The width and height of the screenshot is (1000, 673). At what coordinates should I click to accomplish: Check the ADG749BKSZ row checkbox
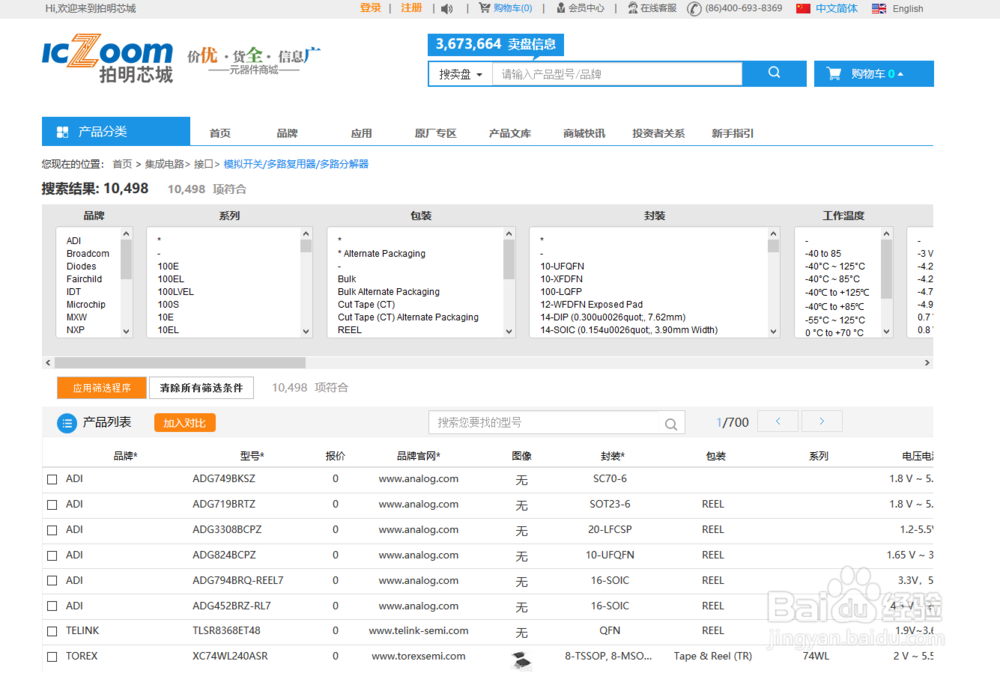click(x=52, y=479)
